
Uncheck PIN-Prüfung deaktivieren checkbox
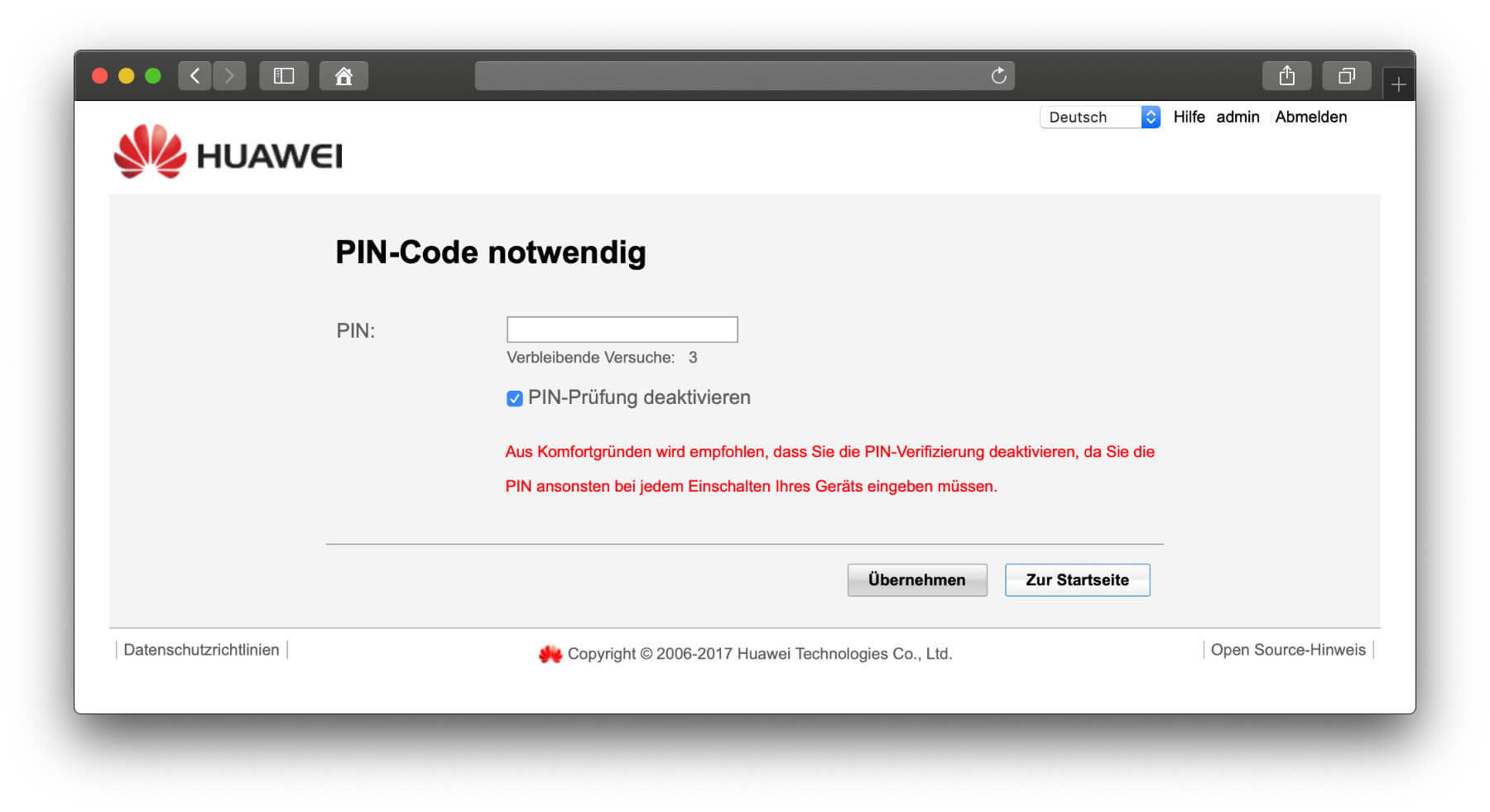515,398
